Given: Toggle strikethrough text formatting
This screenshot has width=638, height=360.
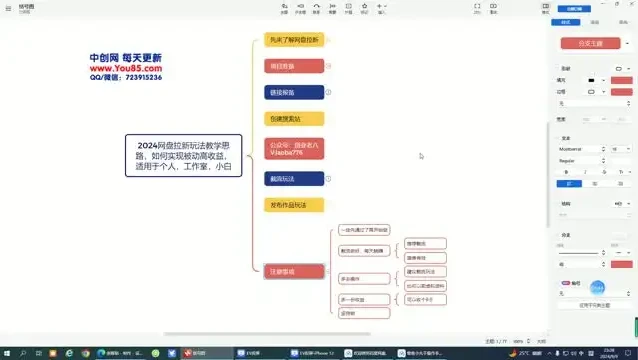Looking at the screenshot, I should [x=604, y=172].
